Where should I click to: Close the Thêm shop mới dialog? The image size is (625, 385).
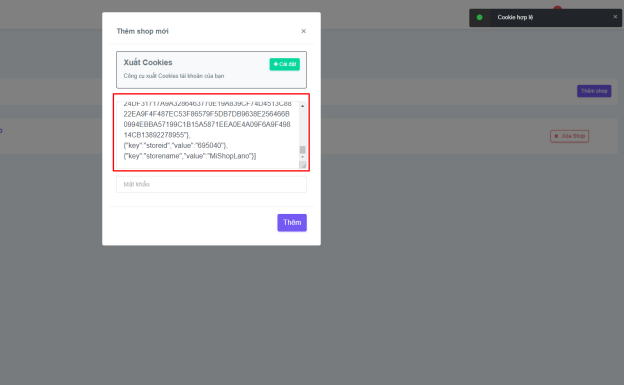pyautogui.click(x=303, y=31)
